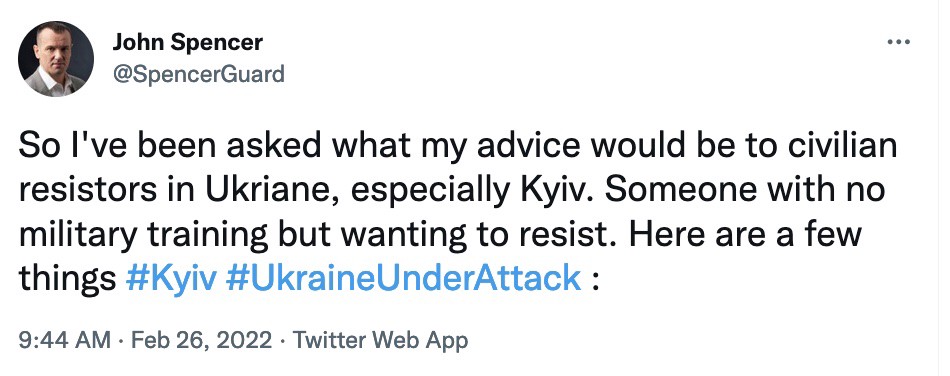Click the colon after the #UkraineUnderAttack hashtag
The width and height of the screenshot is (950, 376).
point(594,280)
